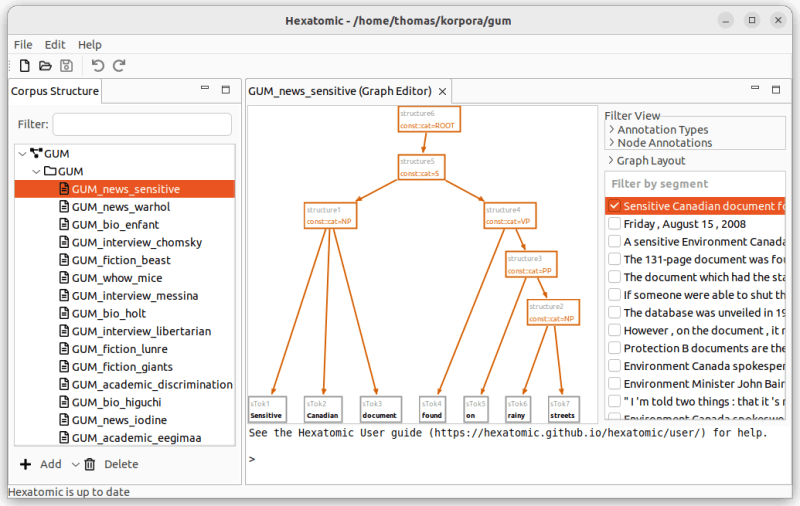Select the structure3 cat=PP node
This screenshot has height=506, width=800.
(x=531, y=264)
